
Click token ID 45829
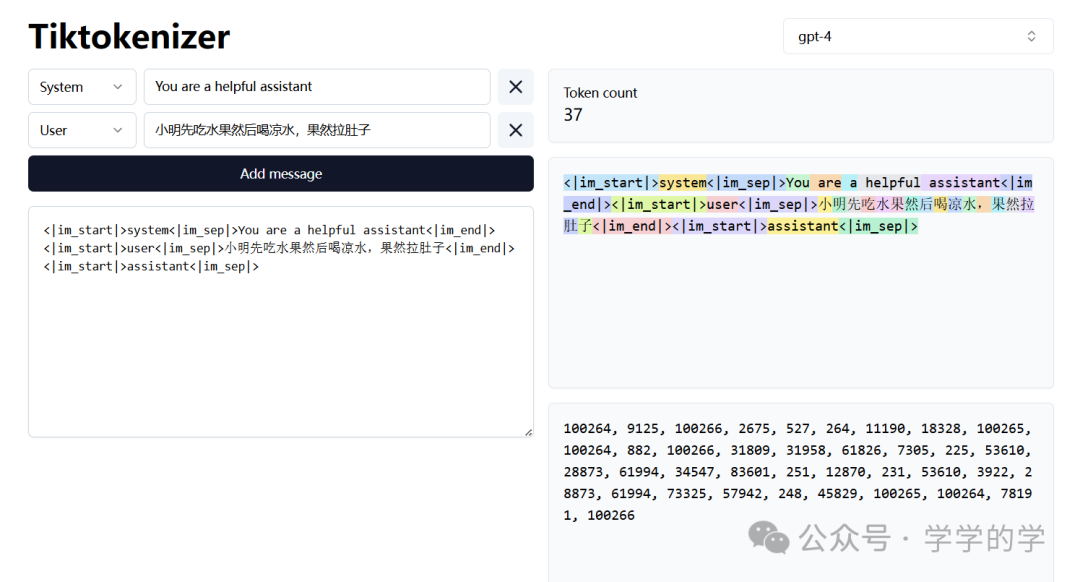(x=838, y=494)
